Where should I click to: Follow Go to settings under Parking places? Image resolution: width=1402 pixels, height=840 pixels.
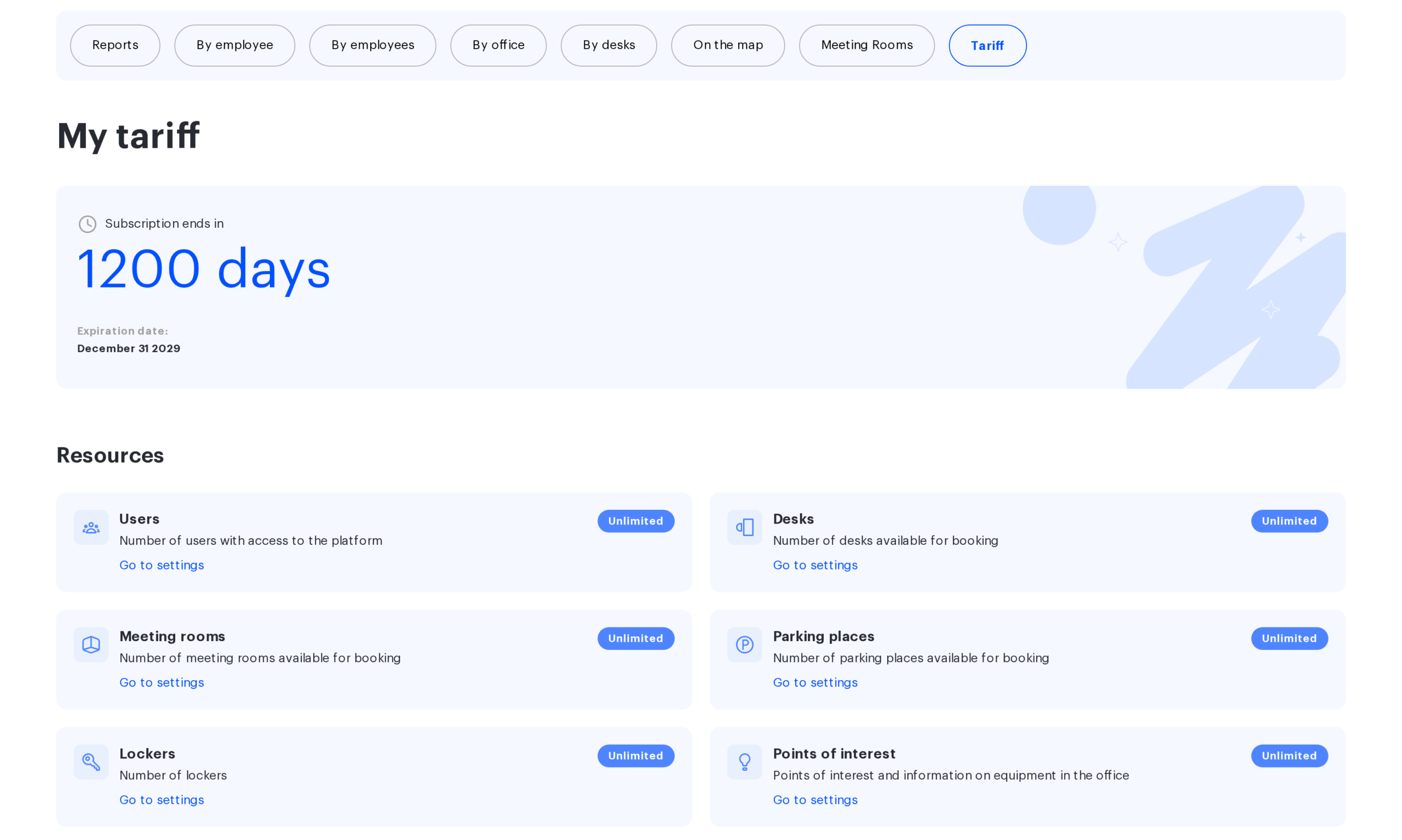click(815, 682)
